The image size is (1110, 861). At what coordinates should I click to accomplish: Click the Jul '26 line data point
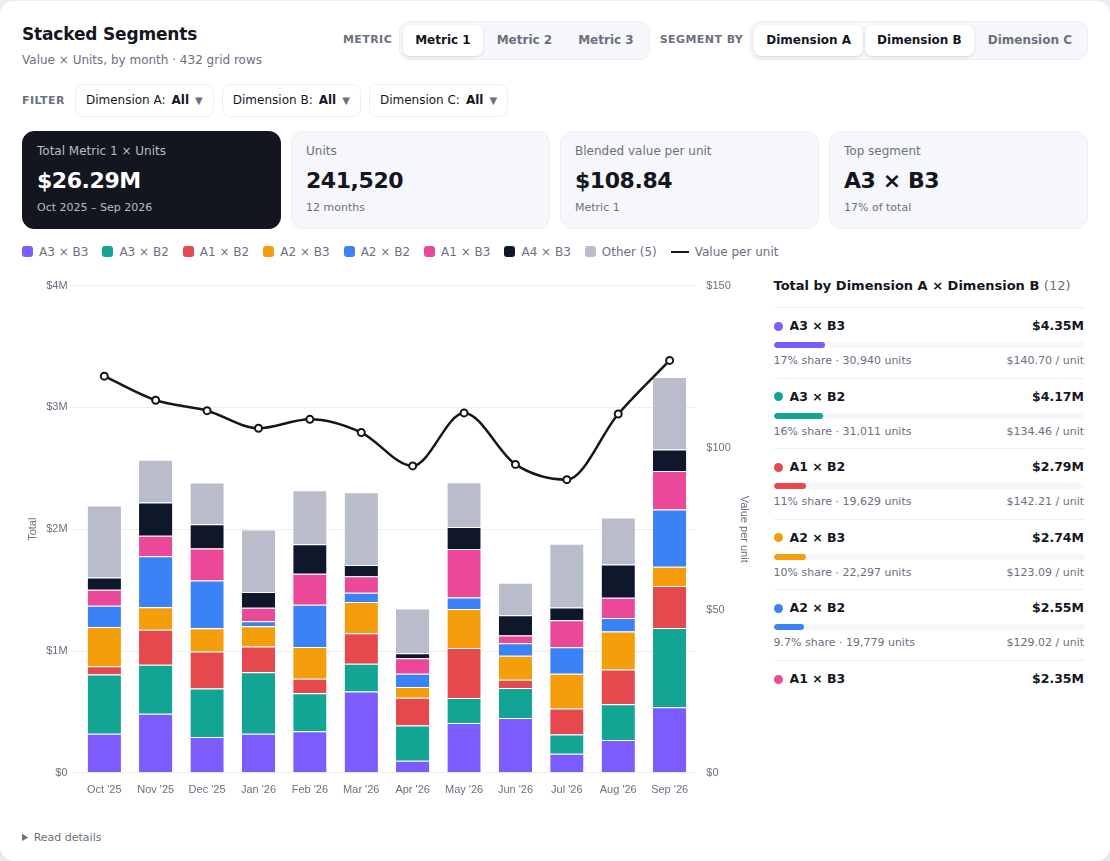click(x=566, y=479)
